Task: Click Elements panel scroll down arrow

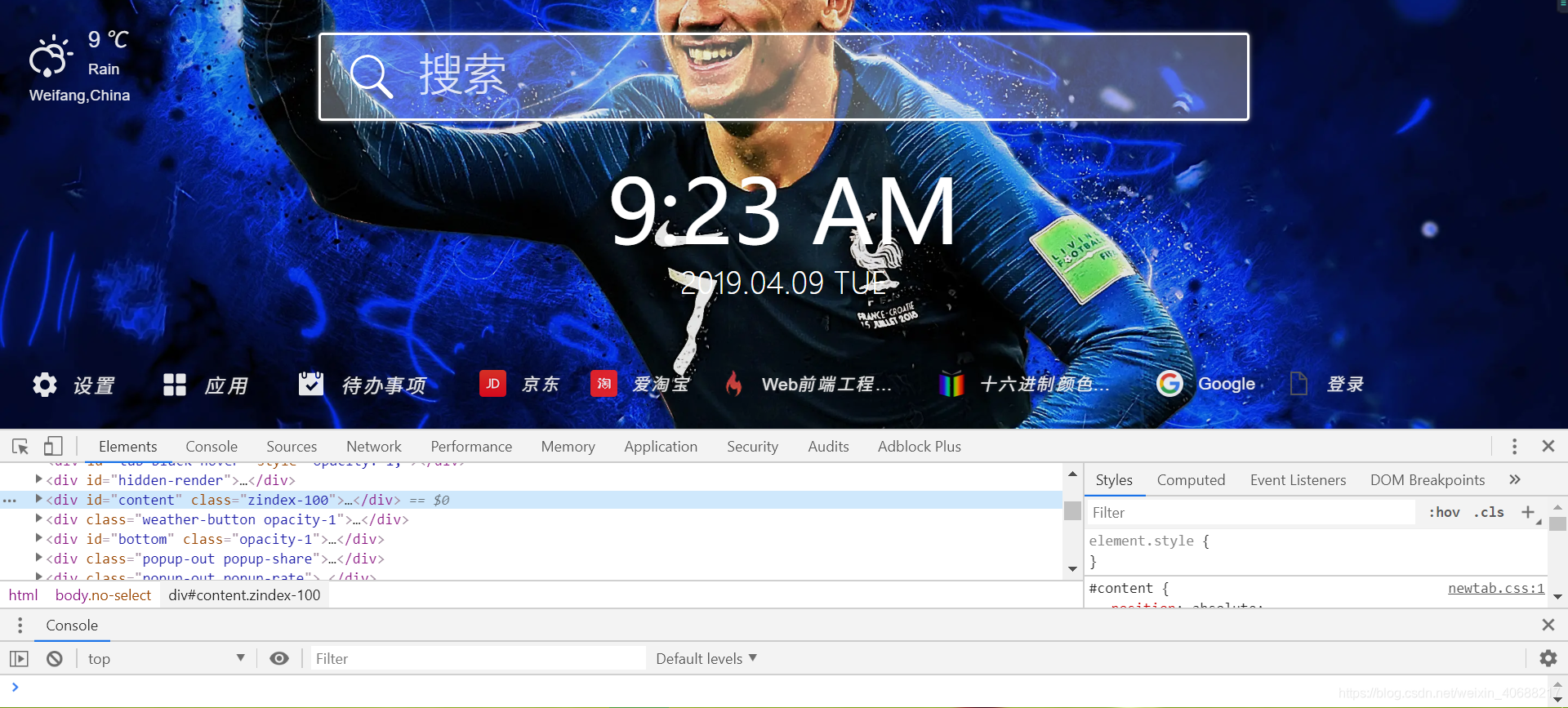Action: point(1072,569)
